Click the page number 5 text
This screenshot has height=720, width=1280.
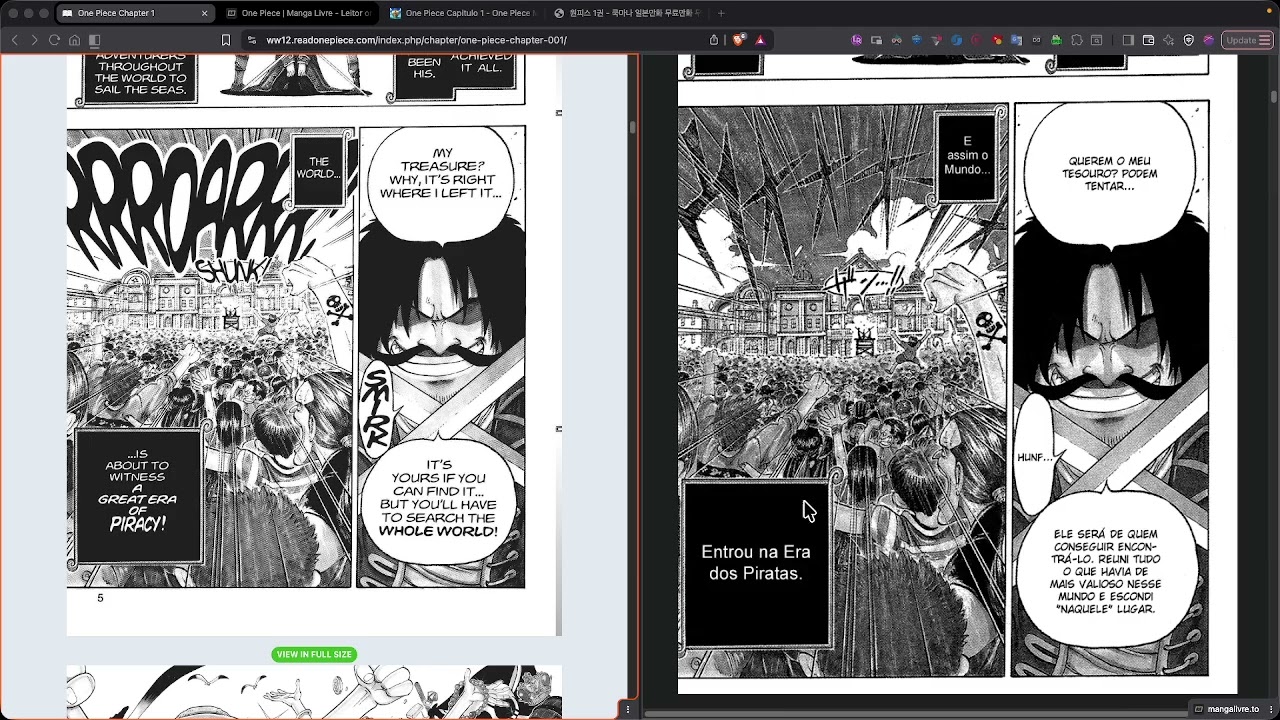(x=100, y=598)
